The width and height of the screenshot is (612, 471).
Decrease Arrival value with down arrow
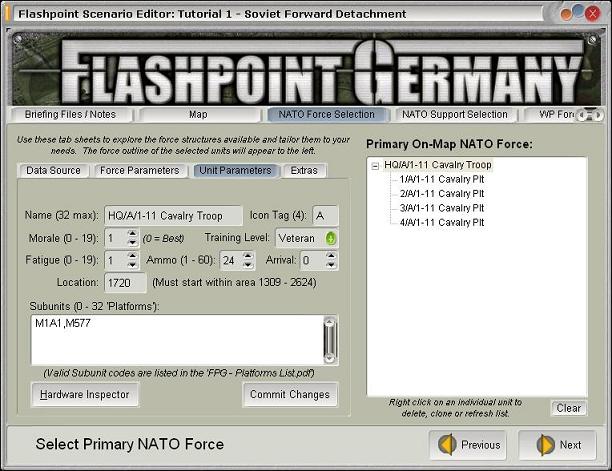pyautogui.click(x=331, y=265)
